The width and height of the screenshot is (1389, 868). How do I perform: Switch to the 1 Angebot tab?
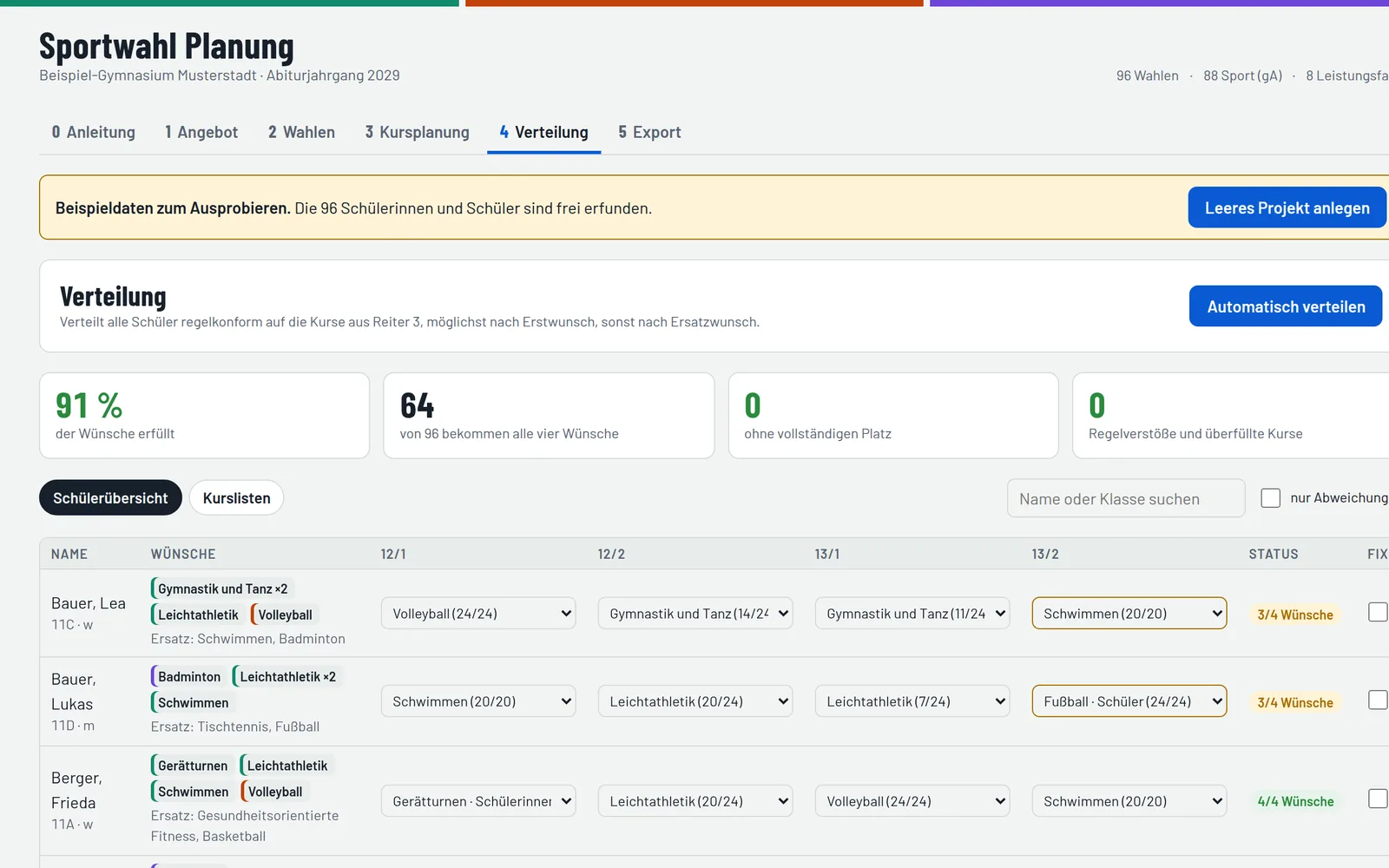pyautogui.click(x=201, y=132)
